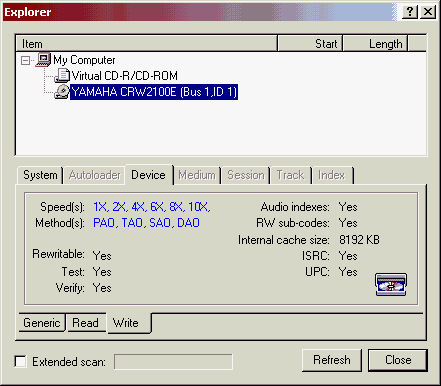Select the Device tab
This screenshot has height=386, width=441.
click(149, 175)
